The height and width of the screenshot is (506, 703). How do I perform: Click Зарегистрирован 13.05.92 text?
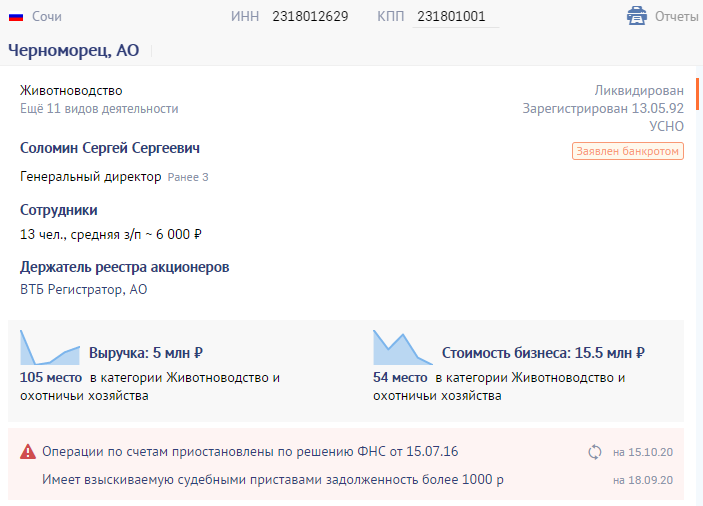pos(603,108)
